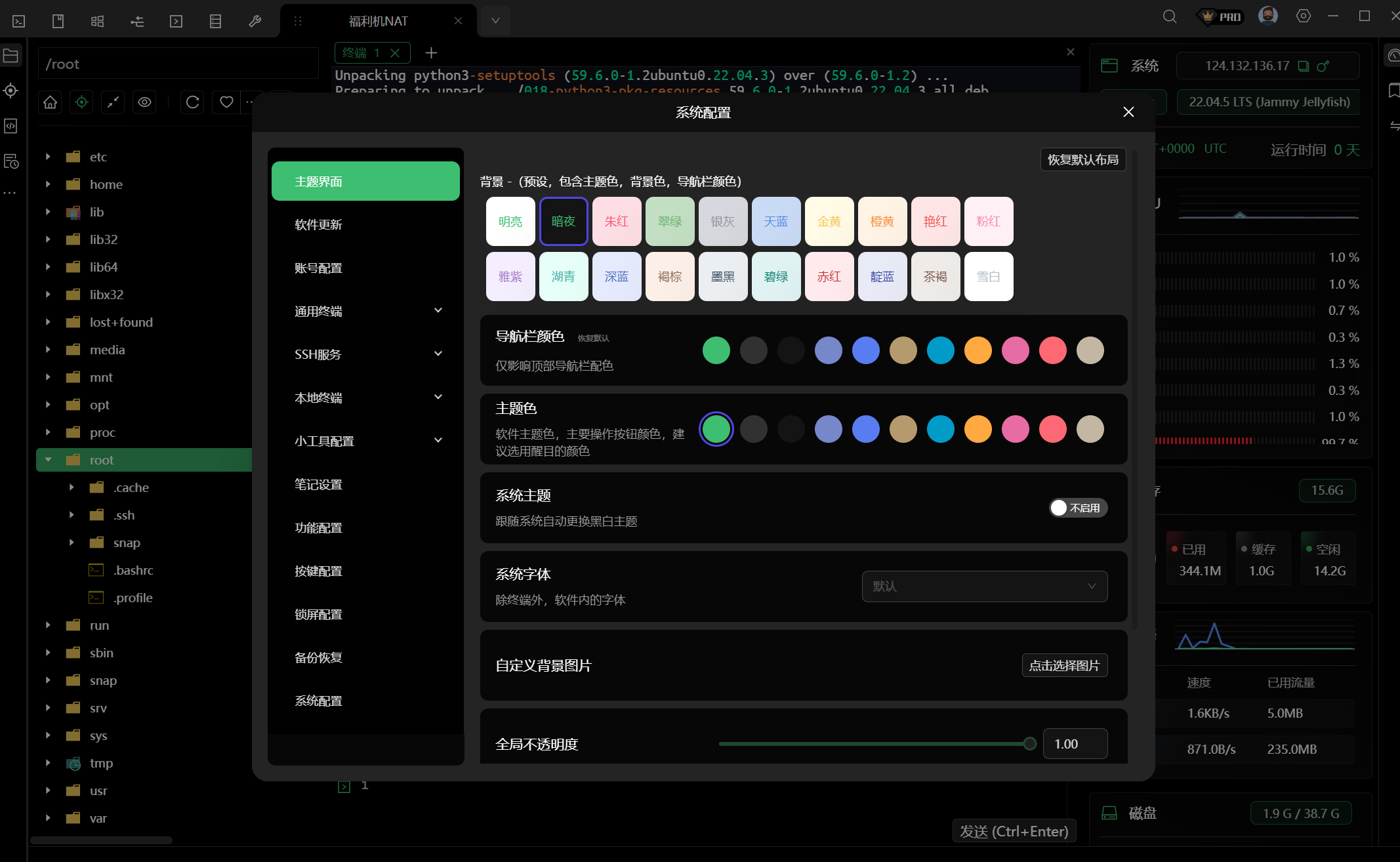Open the 系统字体 默认 dropdown
Screen dimensions: 1400x862
point(984,586)
